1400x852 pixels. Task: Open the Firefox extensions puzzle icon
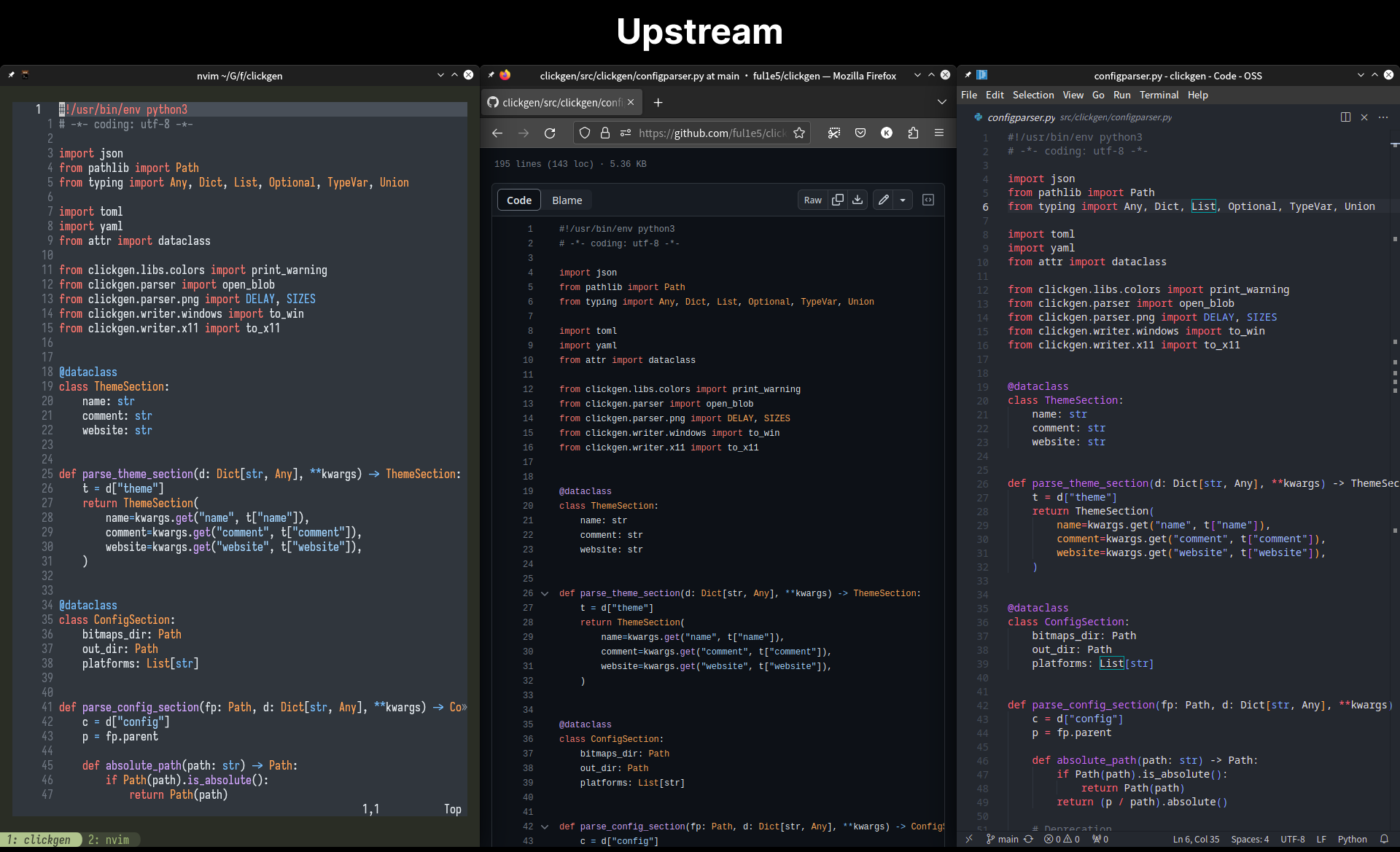coord(914,133)
